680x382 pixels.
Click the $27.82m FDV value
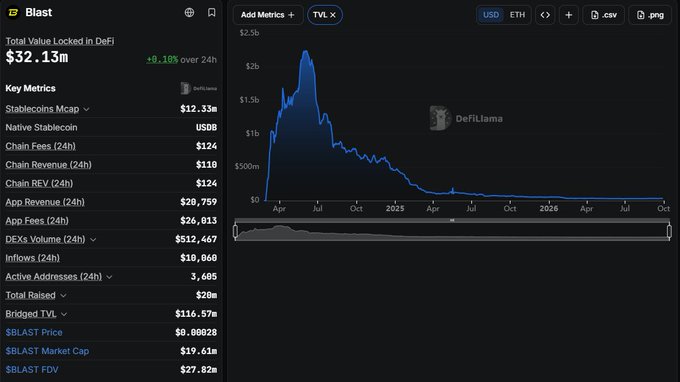click(199, 370)
